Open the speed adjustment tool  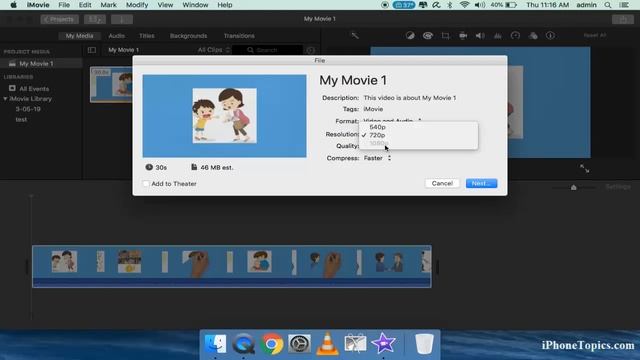click(x=515, y=36)
